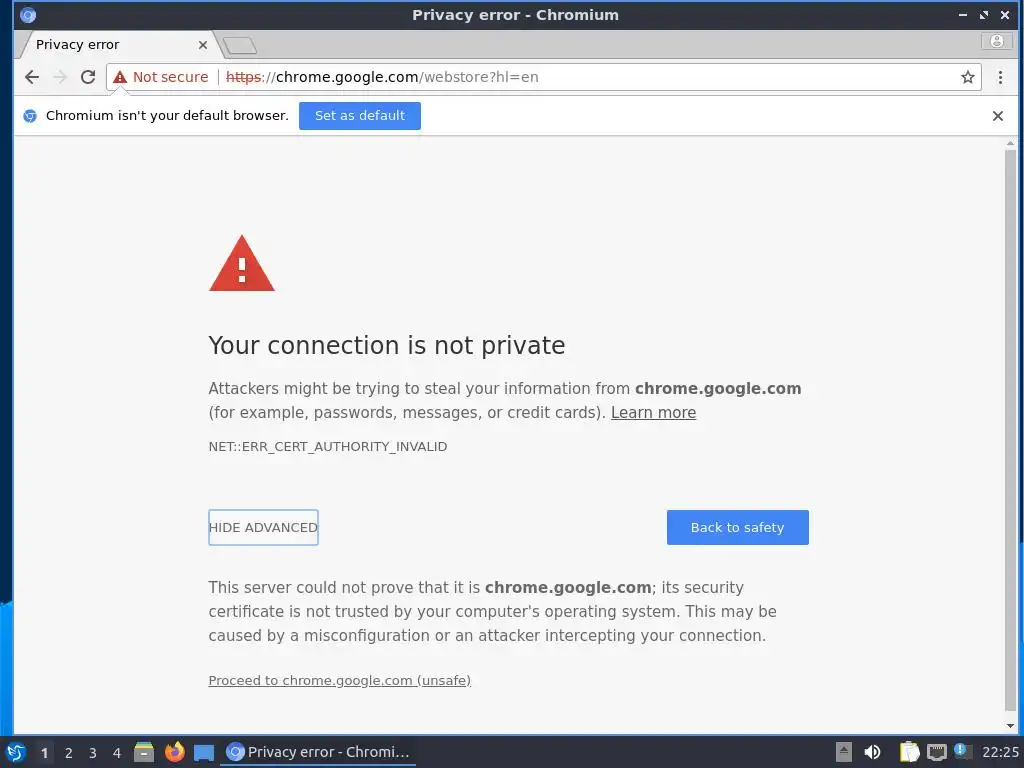The height and width of the screenshot is (768, 1024).
Task: Bookmark this page with the star icon
Action: (x=967, y=77)
